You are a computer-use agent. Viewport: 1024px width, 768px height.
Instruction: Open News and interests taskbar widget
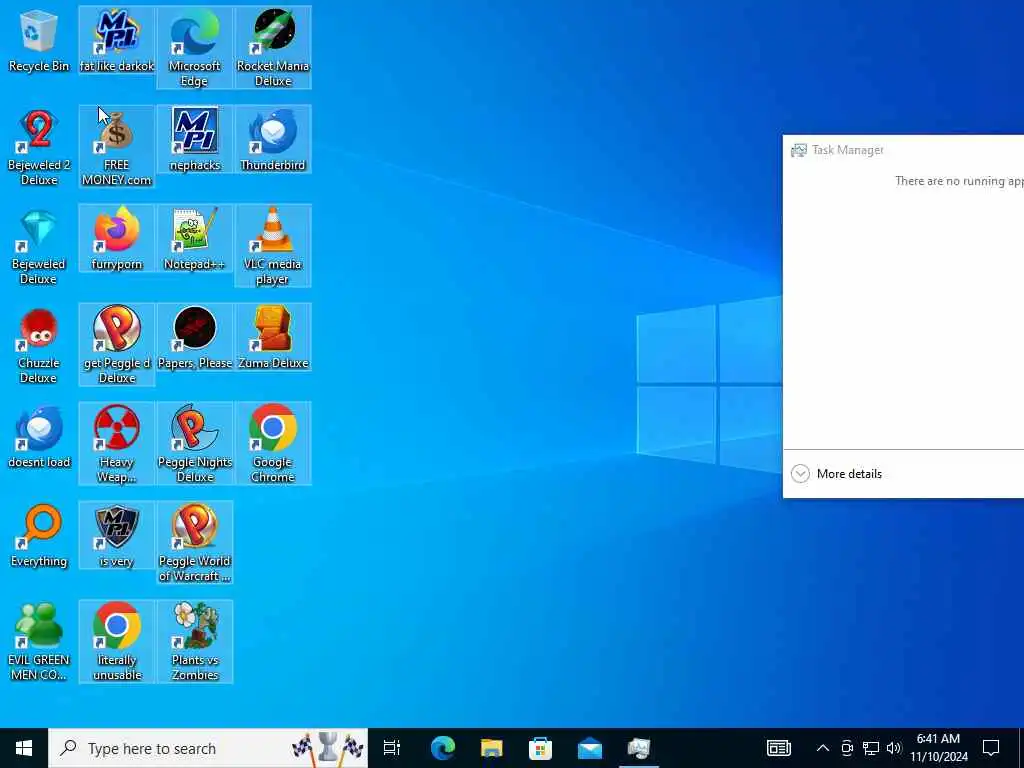[x=778, y=748]
